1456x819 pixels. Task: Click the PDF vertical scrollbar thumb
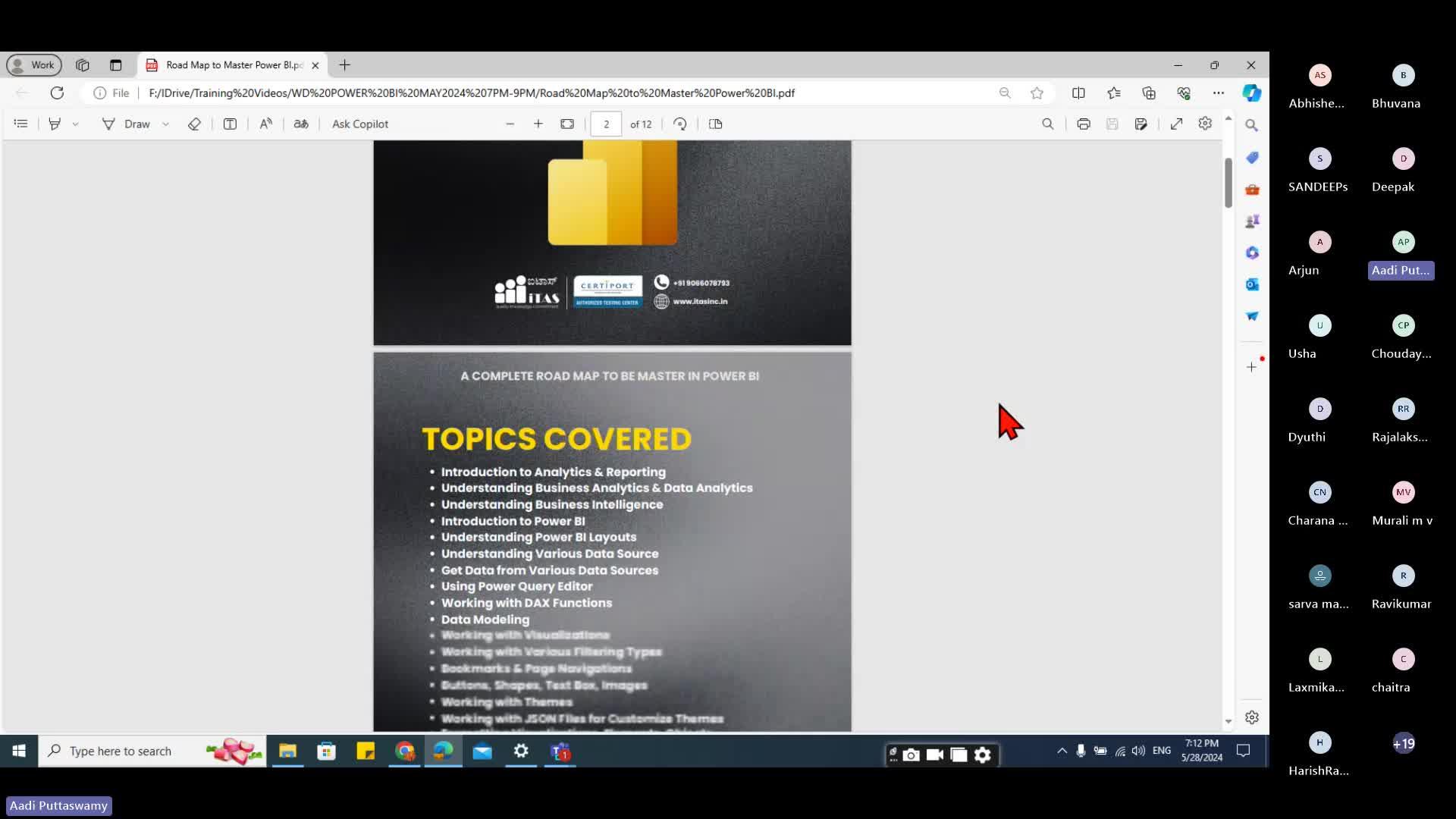point(1228,182)
